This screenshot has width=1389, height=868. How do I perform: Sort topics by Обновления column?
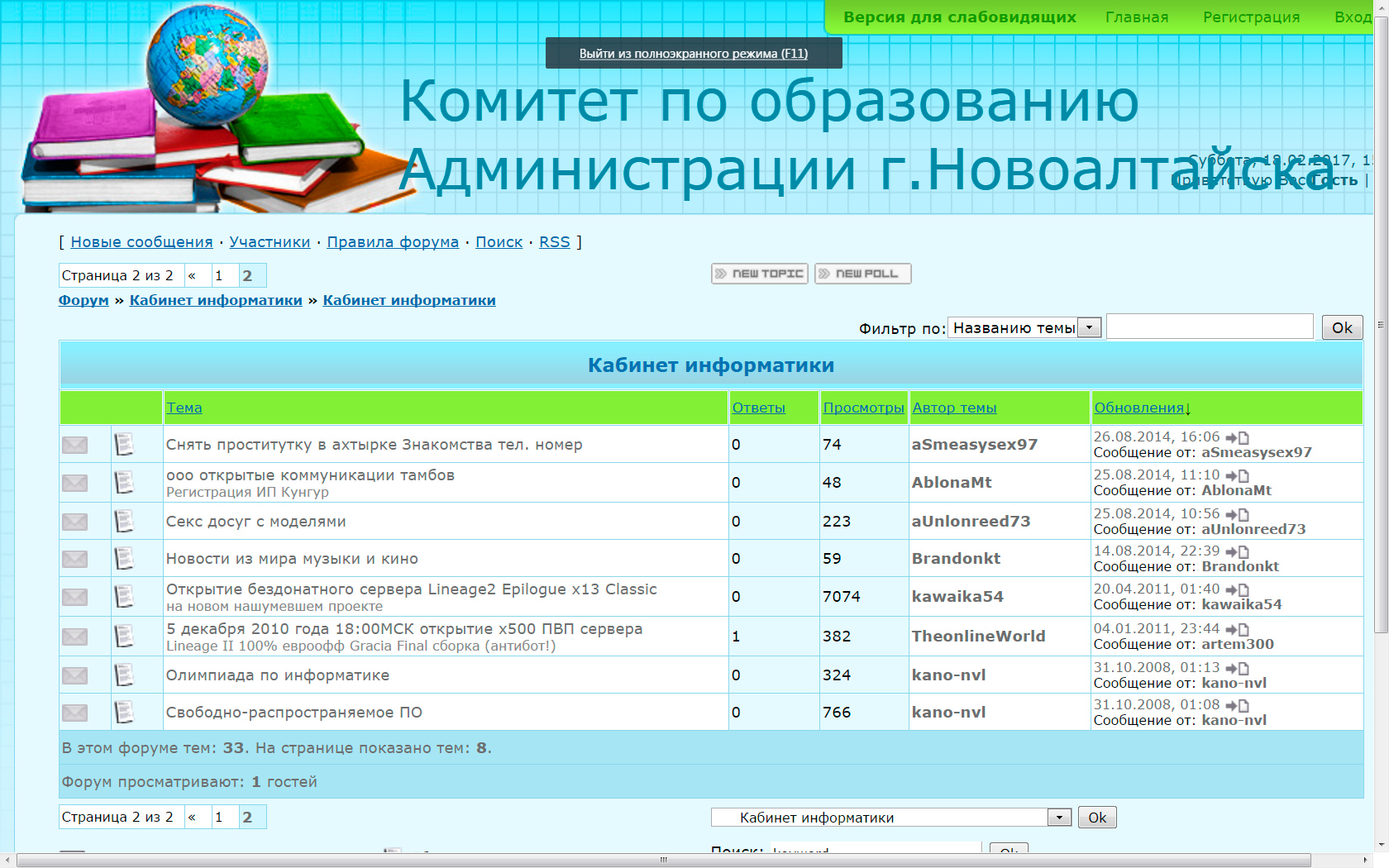[x=1138, y=408]
